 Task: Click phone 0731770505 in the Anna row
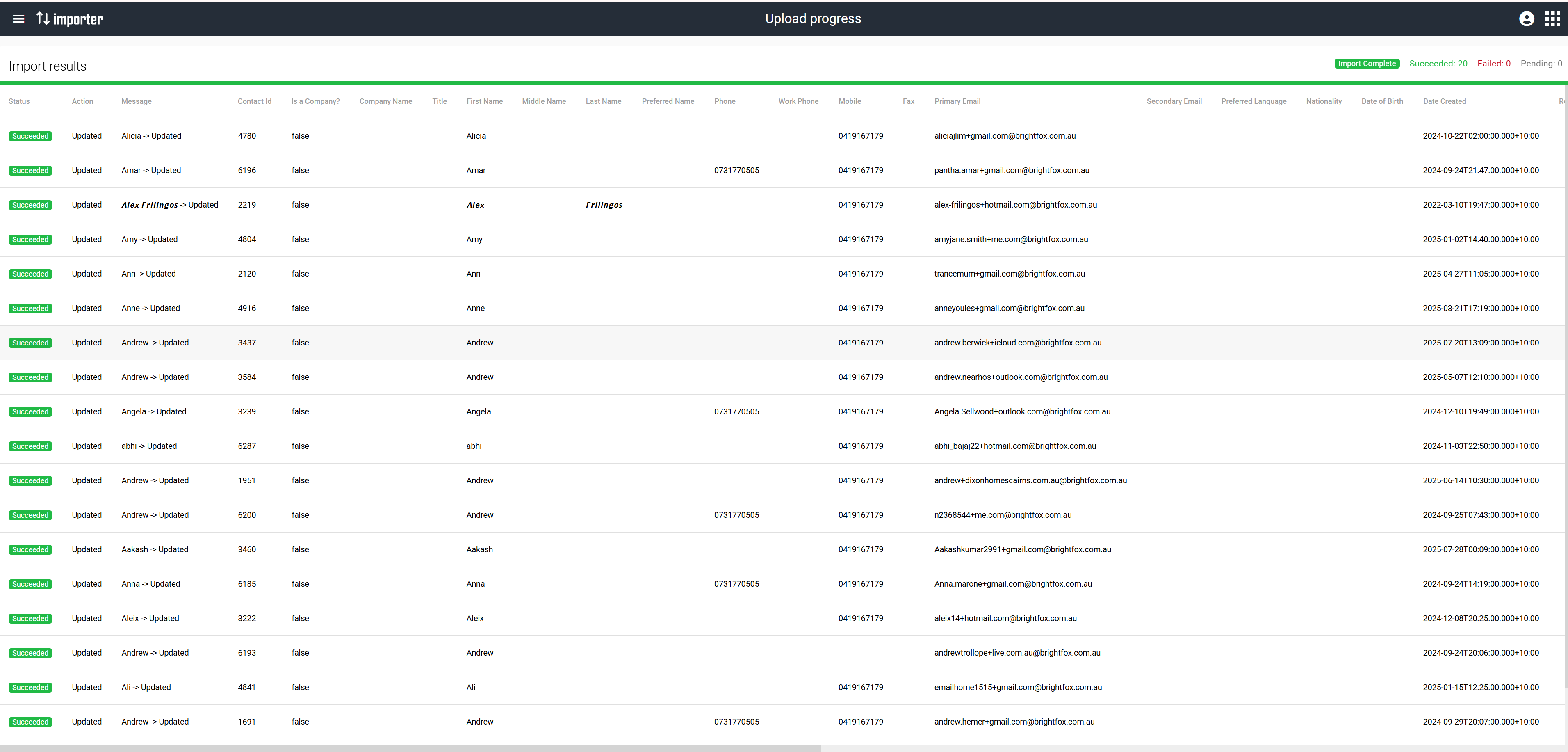point(736,584)
